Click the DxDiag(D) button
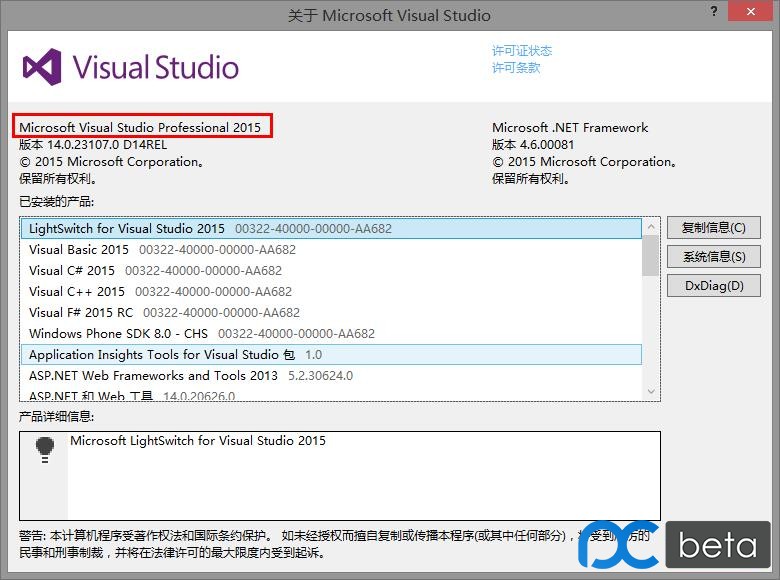 tap(713, 286)
